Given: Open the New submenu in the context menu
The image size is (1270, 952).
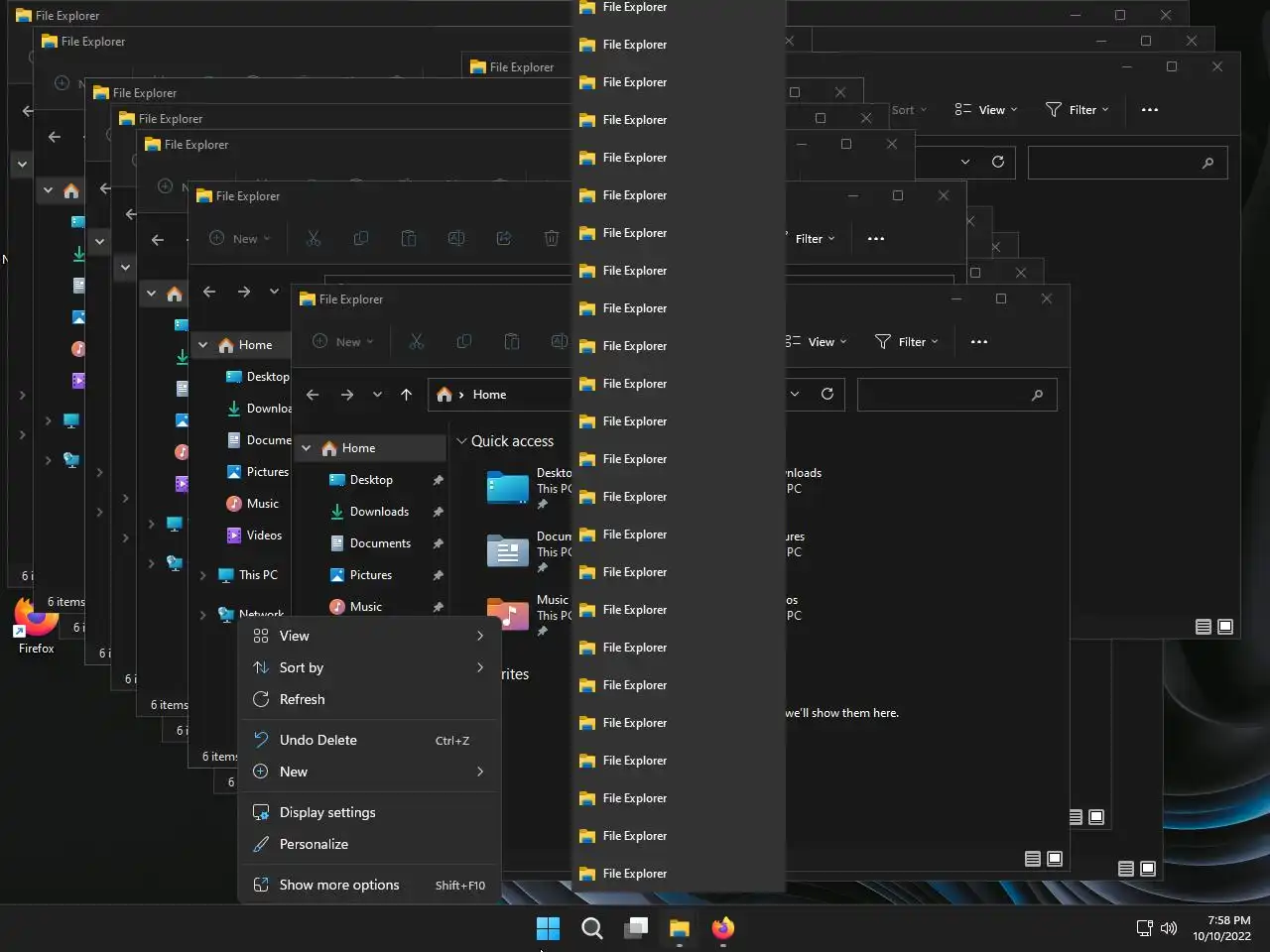Looking at the screenshot, I should [x=369, y=772].
